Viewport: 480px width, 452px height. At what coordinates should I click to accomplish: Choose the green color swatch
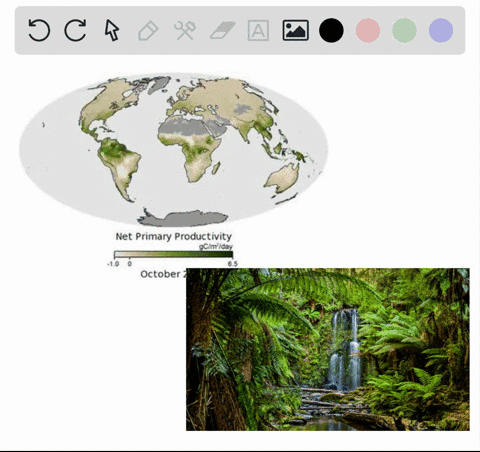[x=404, y=30]
